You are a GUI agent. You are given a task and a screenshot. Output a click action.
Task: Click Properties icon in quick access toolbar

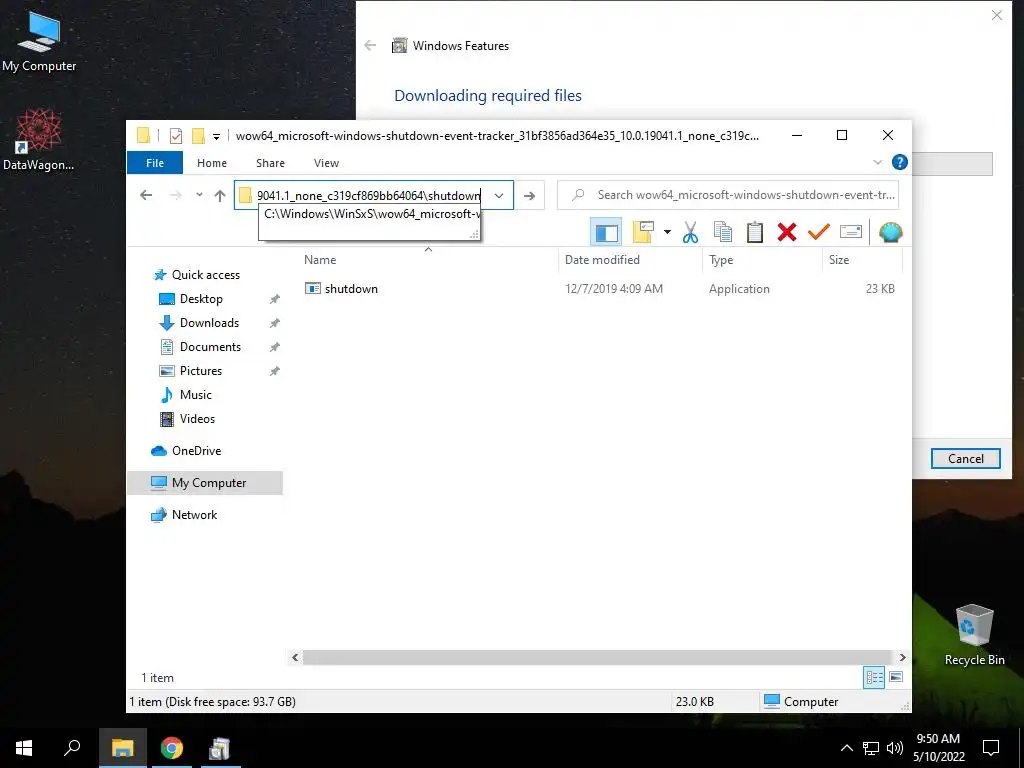(x=176, y=136)
